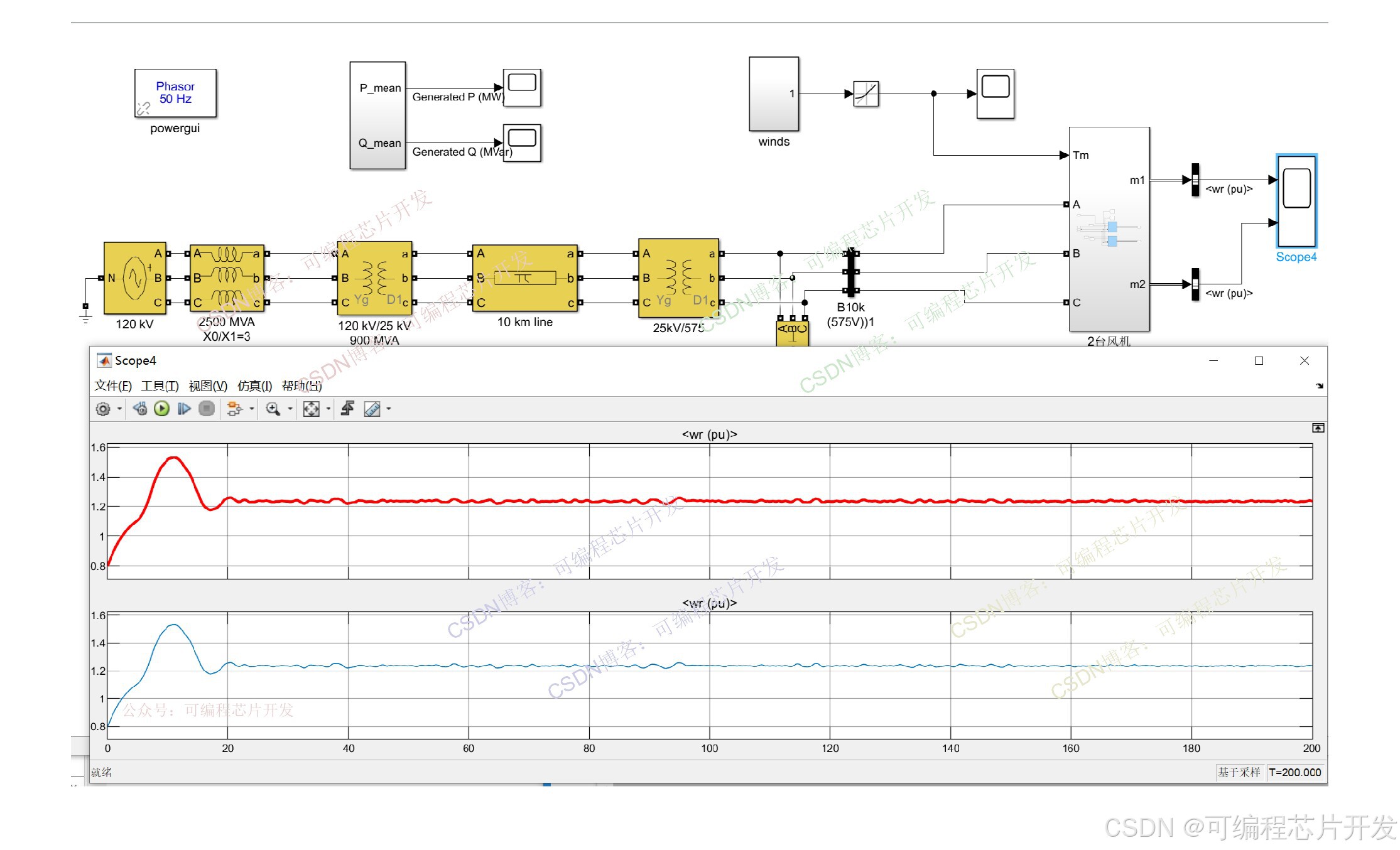Open the 视图(V) menu
Screen dimensions: 1400x850
208,386
